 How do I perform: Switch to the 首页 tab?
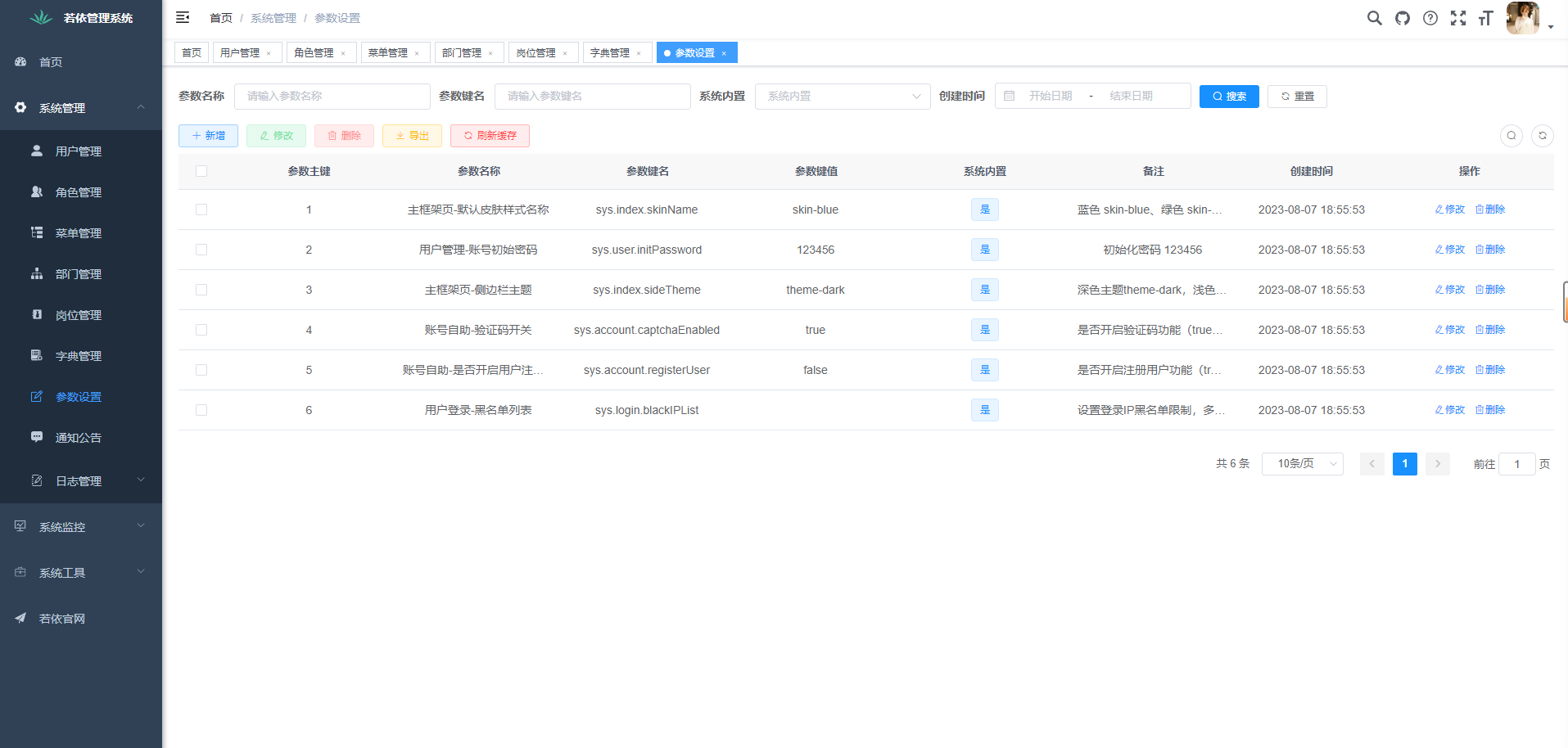pos(192,52)
